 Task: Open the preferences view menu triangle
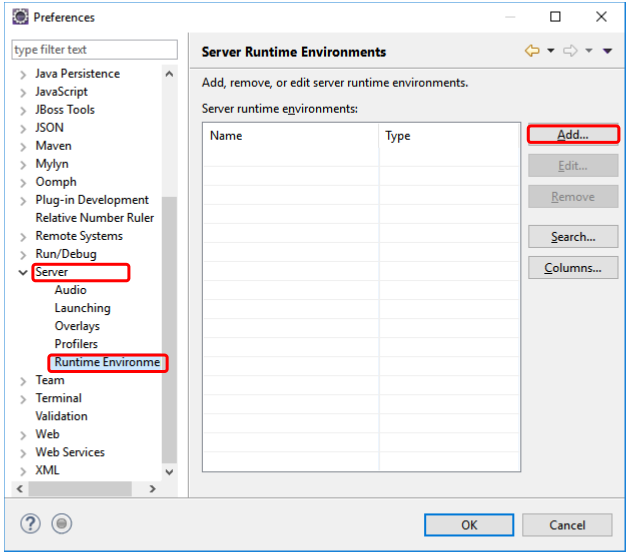607,51
